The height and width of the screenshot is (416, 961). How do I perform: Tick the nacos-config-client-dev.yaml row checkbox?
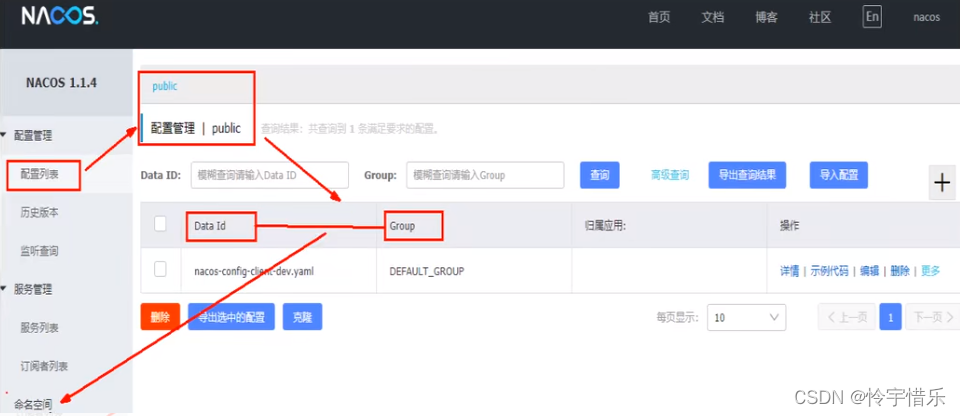tap(160, 269)
